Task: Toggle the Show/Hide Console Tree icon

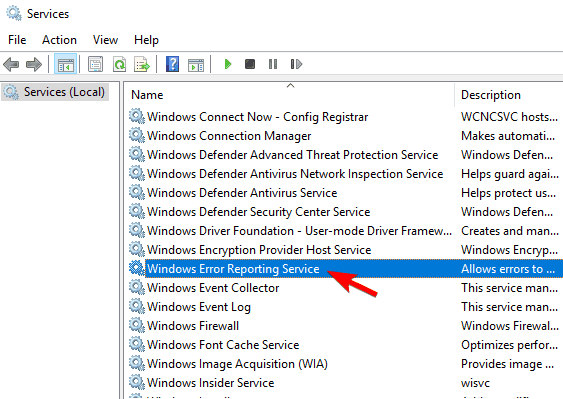Action: (65, 64)
